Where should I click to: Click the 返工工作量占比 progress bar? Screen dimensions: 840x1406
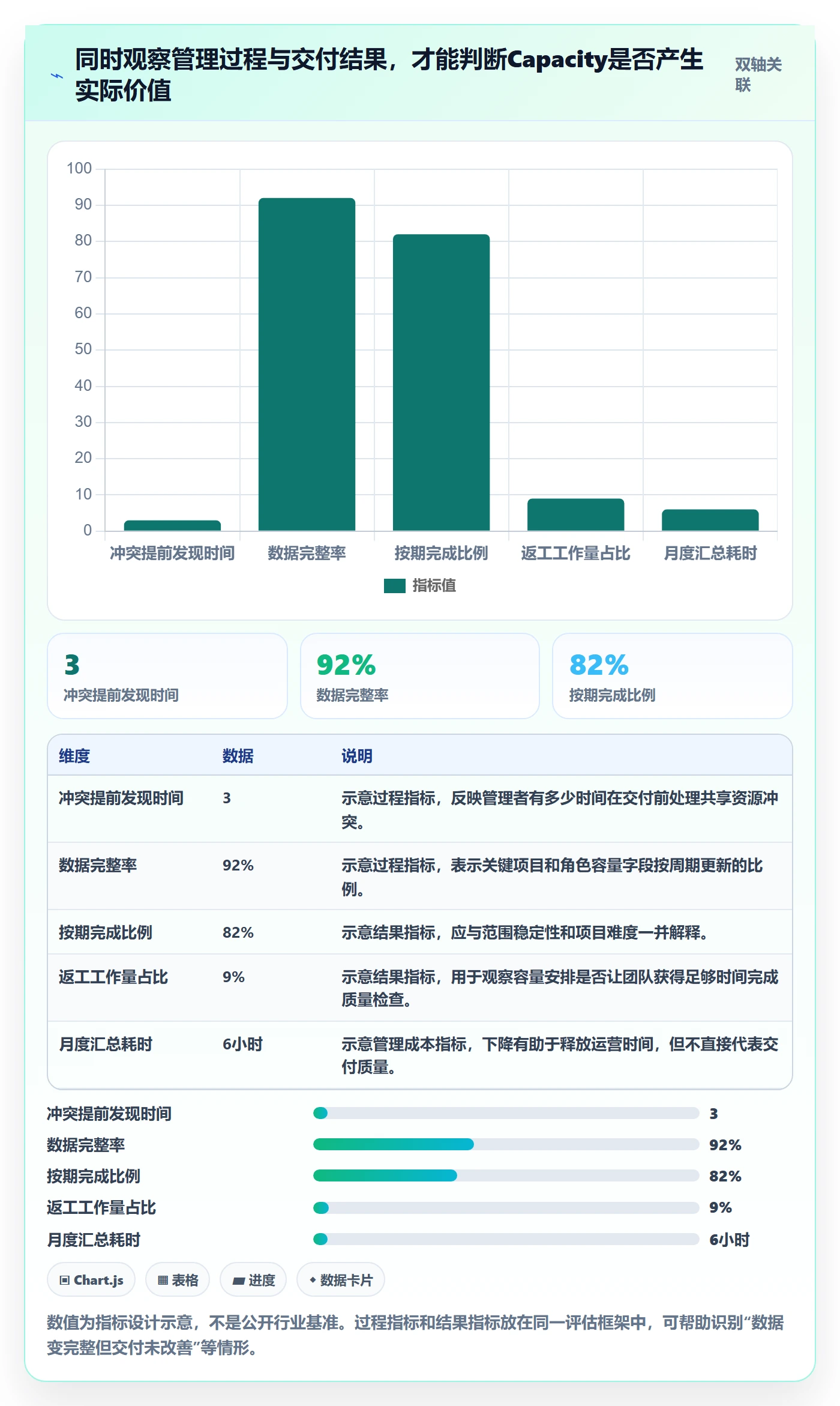(x=506, y=1207)
